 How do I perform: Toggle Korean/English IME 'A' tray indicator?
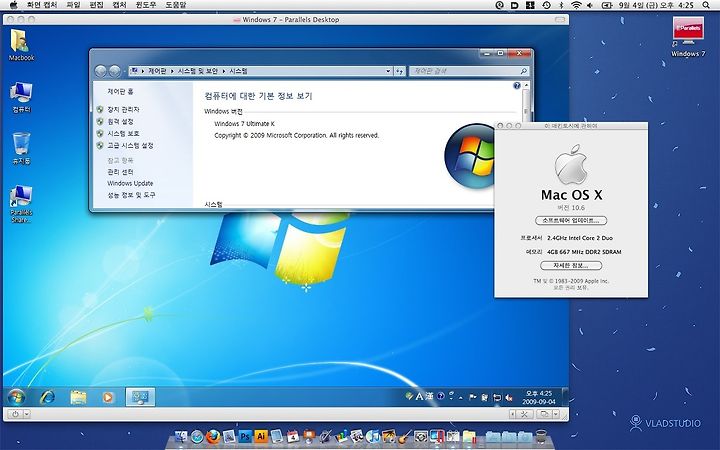[419, 397]
